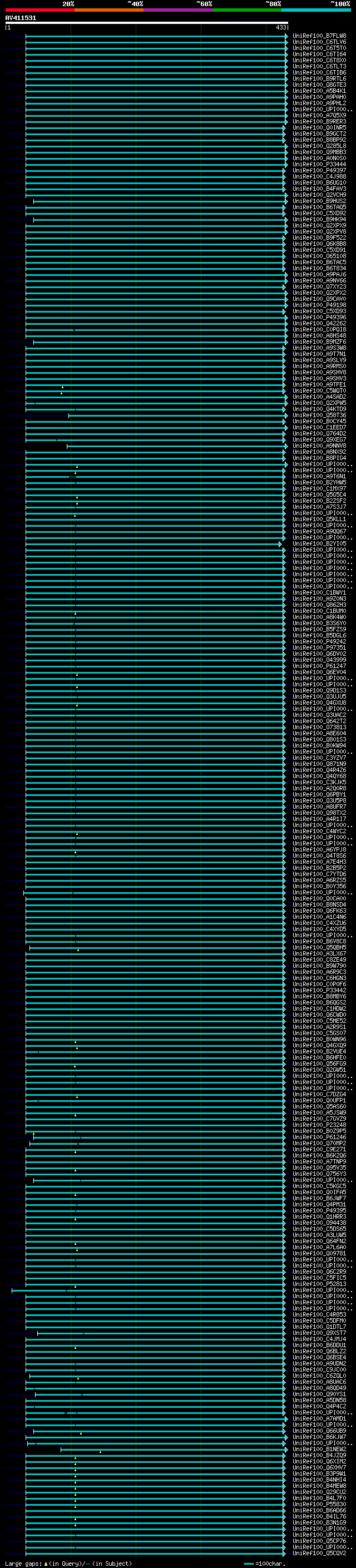This screenshot has height=1568, width=356.
Task: Click the query end position 433
Action: click(281, 27)
